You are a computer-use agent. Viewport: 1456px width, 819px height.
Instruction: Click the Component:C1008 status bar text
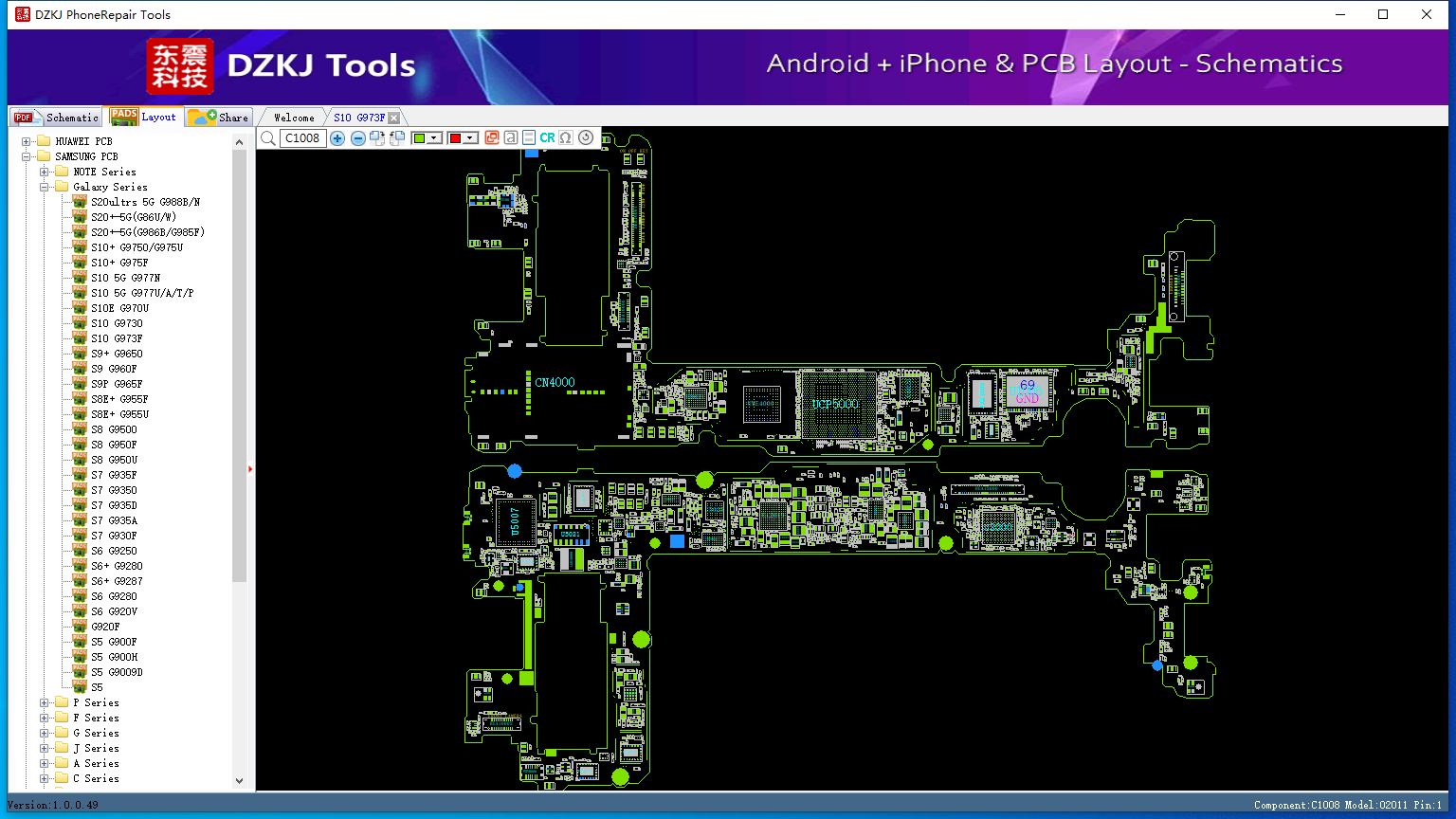click(x=1297, y=805)
